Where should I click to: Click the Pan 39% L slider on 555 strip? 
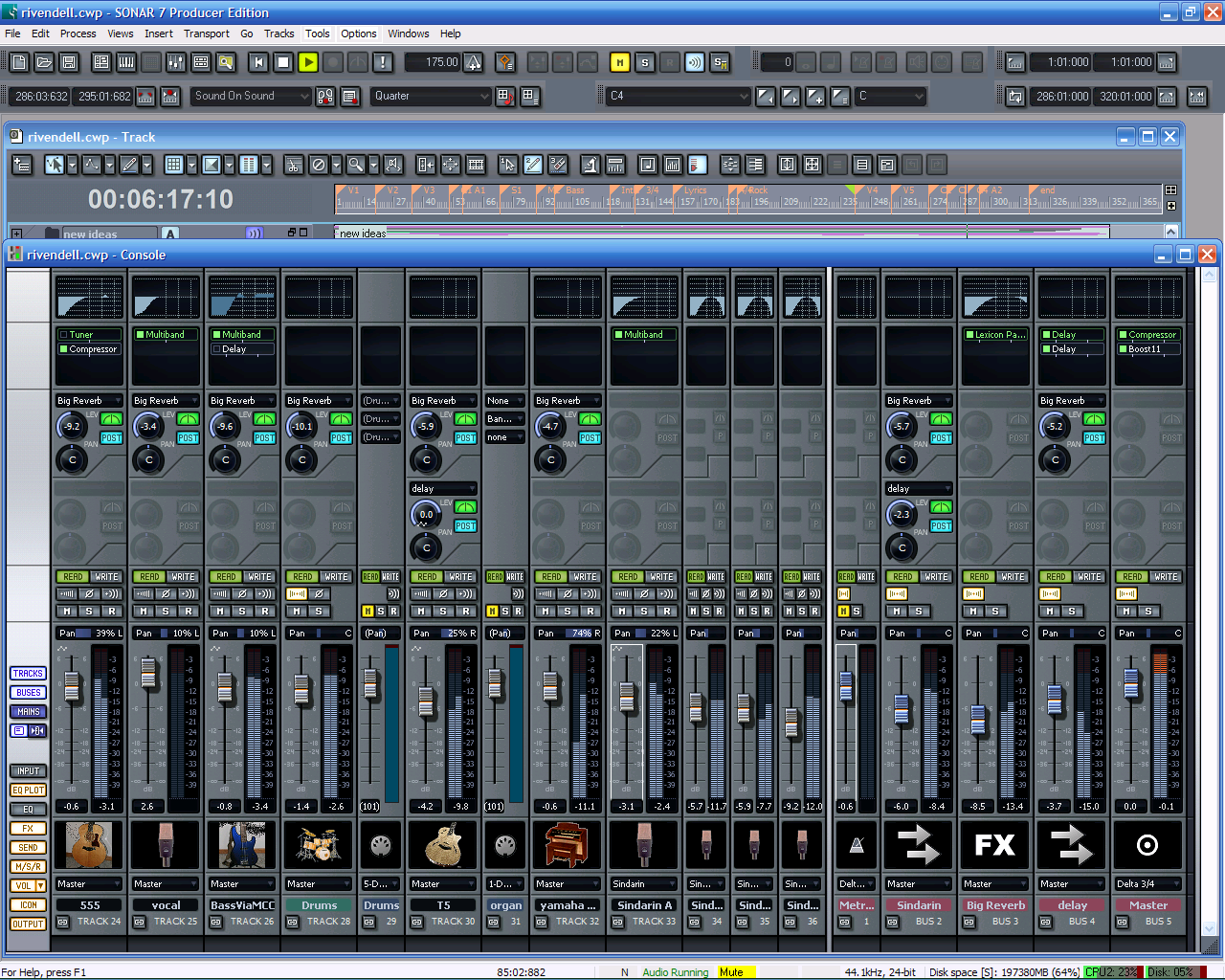pos(89,634)
